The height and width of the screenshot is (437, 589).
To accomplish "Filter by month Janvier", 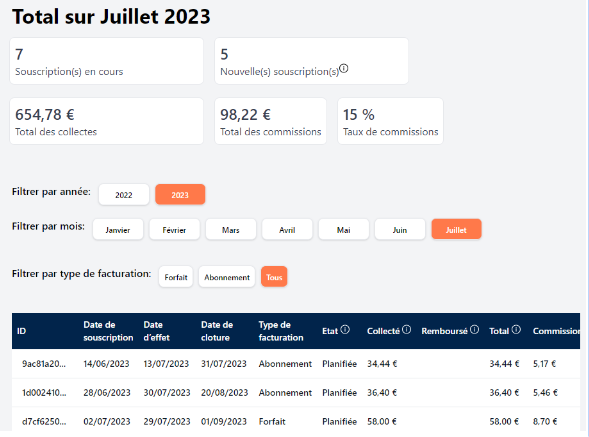I will coord(118,230).
